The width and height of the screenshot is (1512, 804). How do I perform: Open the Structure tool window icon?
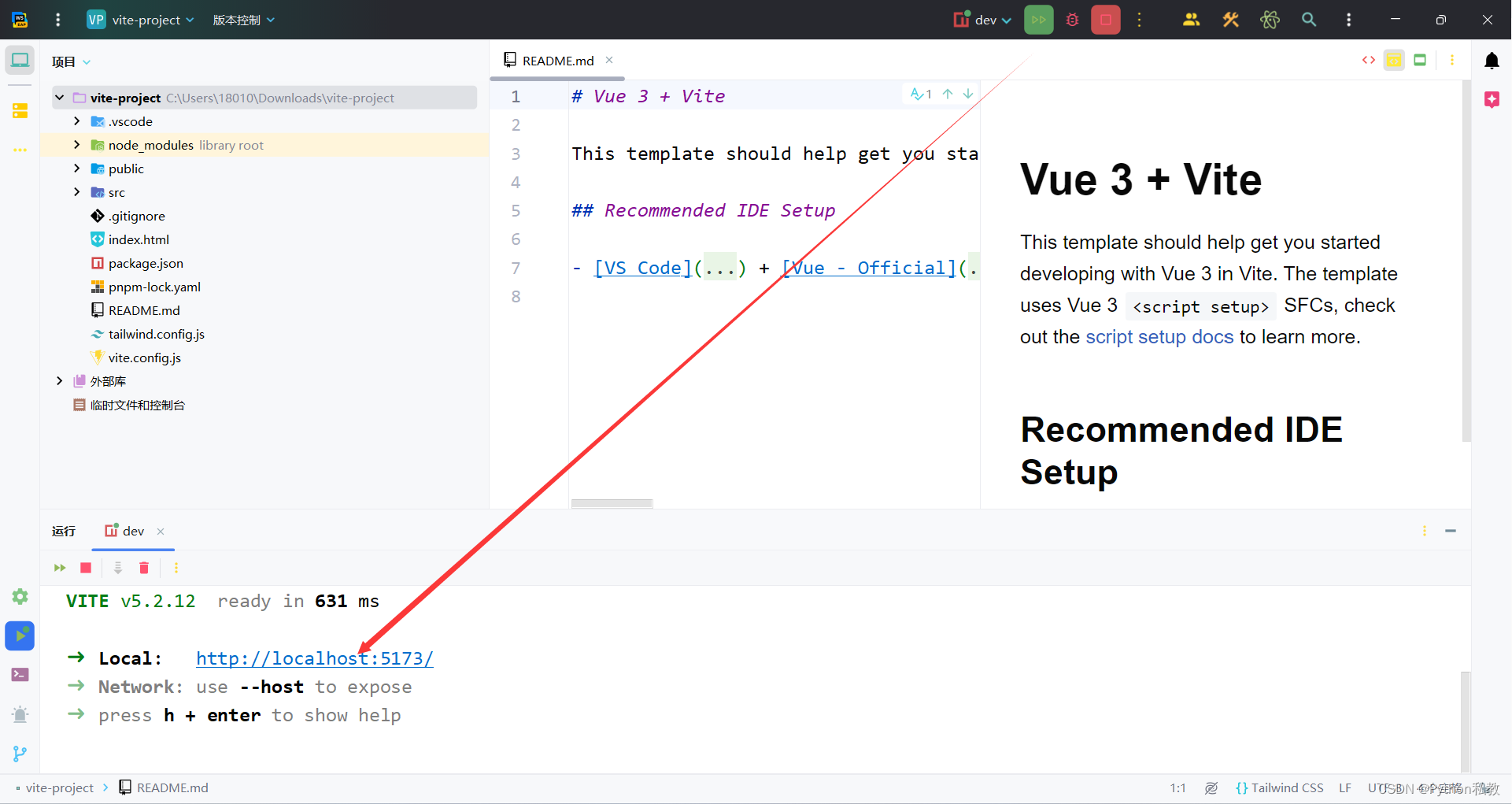20,111
